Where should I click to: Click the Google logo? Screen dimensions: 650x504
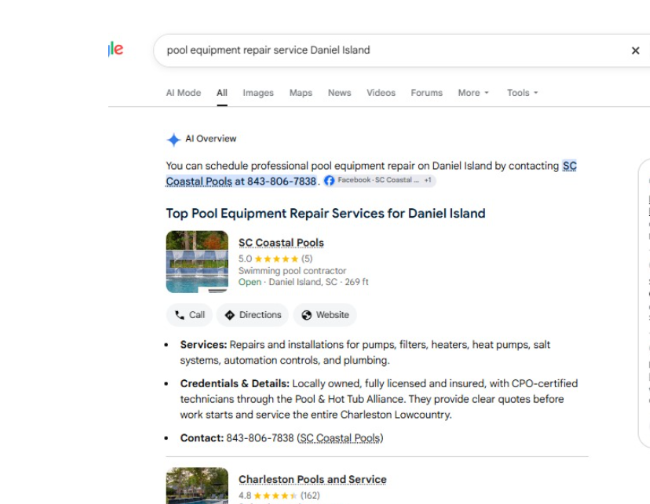(116, 49)
